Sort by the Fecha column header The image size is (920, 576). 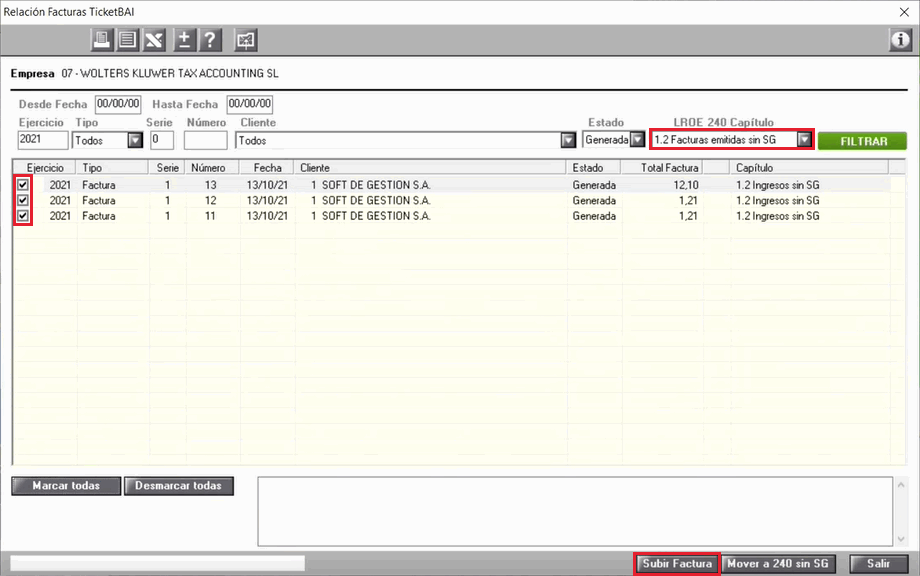click(x=268, y=168)
